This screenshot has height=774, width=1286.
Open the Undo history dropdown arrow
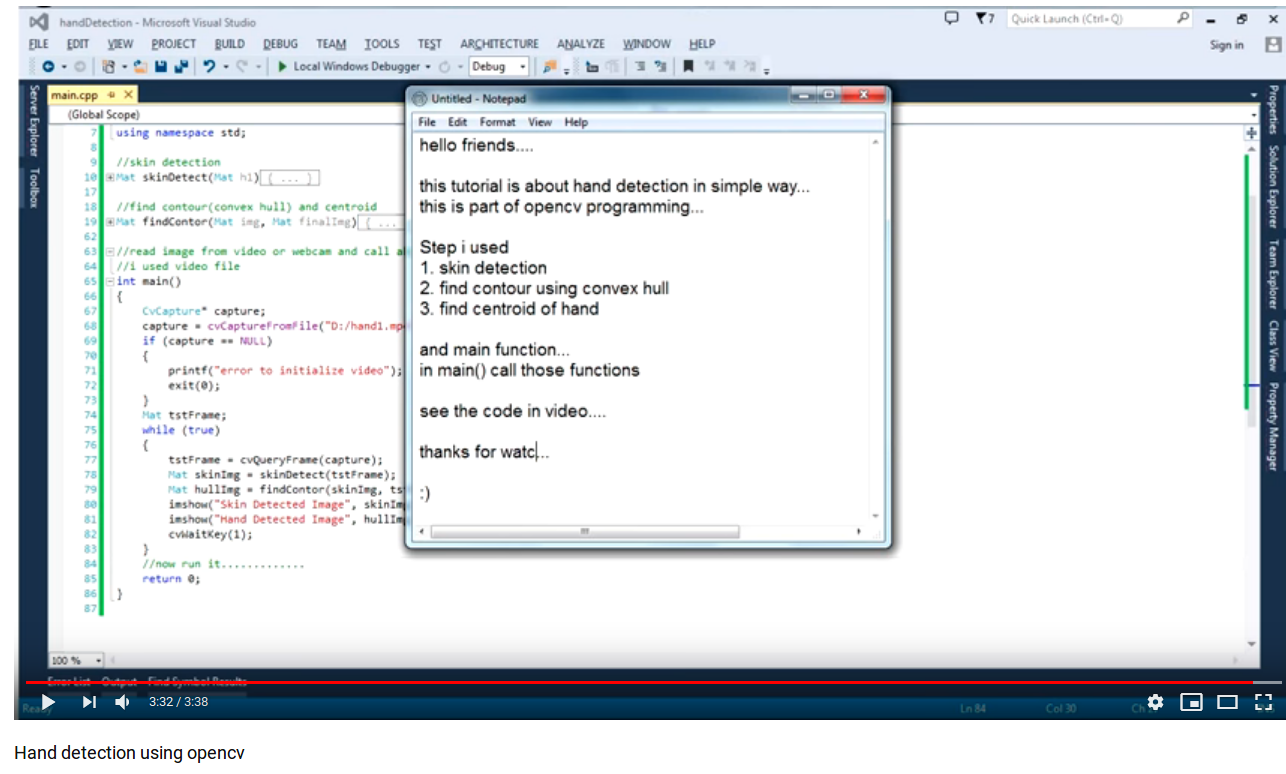224,67
